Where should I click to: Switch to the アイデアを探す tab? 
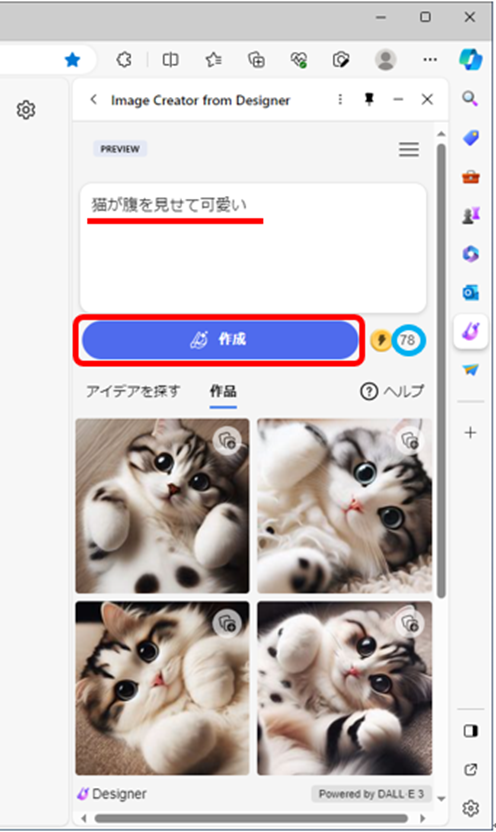coord(133,392)
